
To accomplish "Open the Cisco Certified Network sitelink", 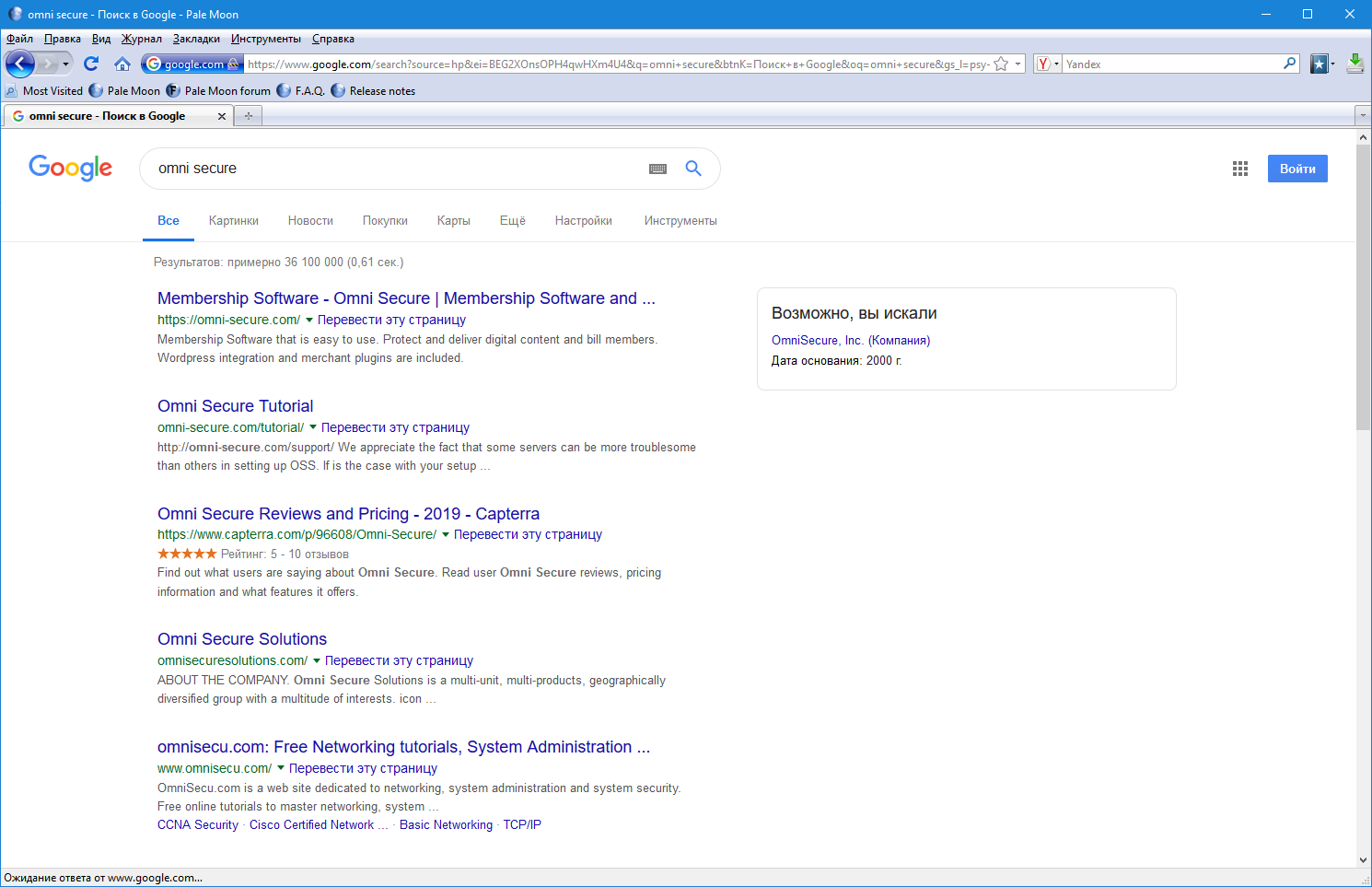I will click(319, 825).
